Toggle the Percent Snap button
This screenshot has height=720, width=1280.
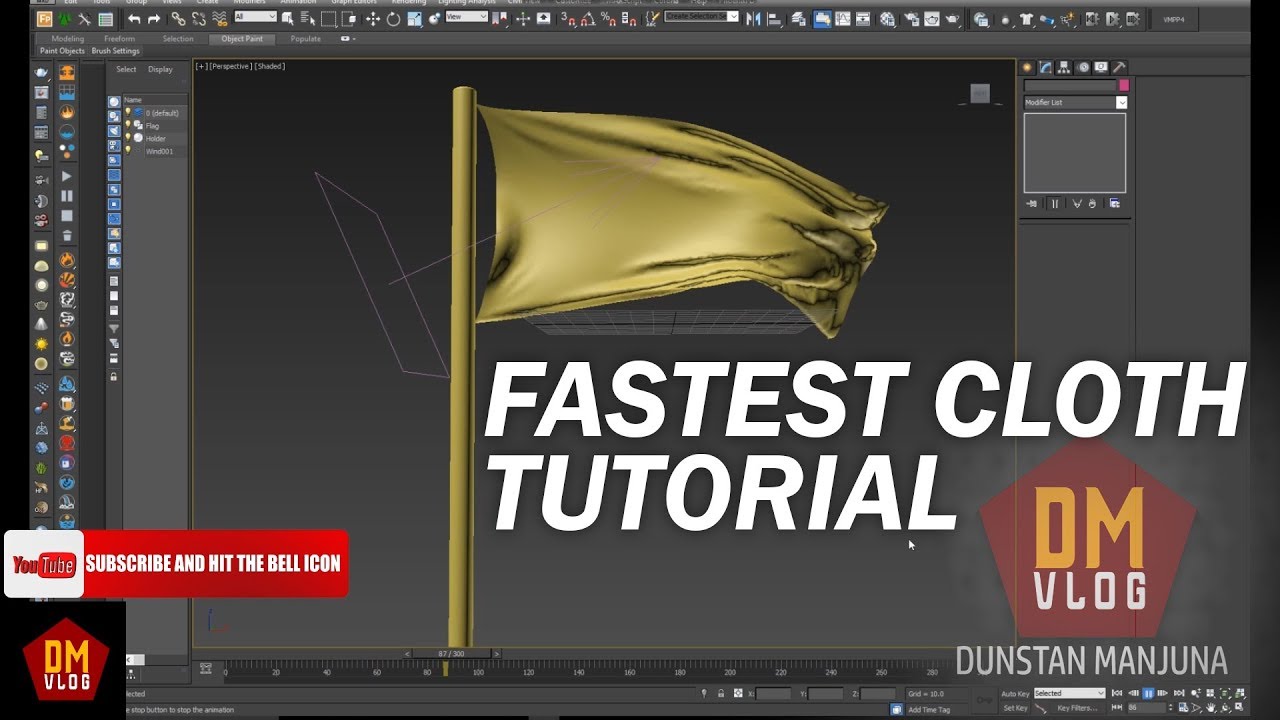point(608,19)
